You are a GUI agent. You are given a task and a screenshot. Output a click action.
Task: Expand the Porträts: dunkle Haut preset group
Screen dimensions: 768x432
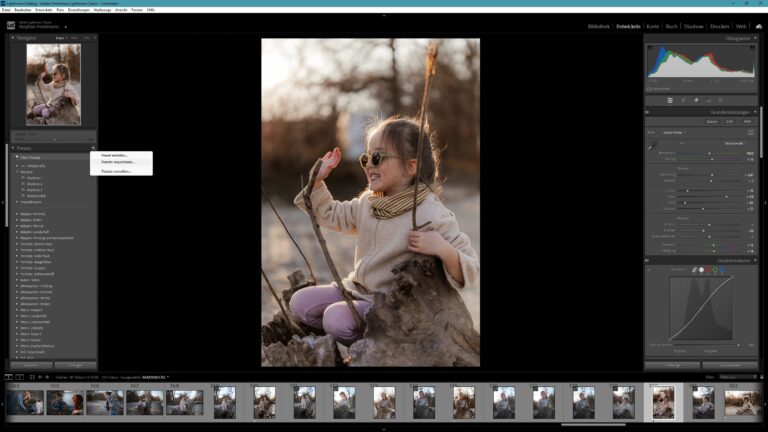click(17, 244)
